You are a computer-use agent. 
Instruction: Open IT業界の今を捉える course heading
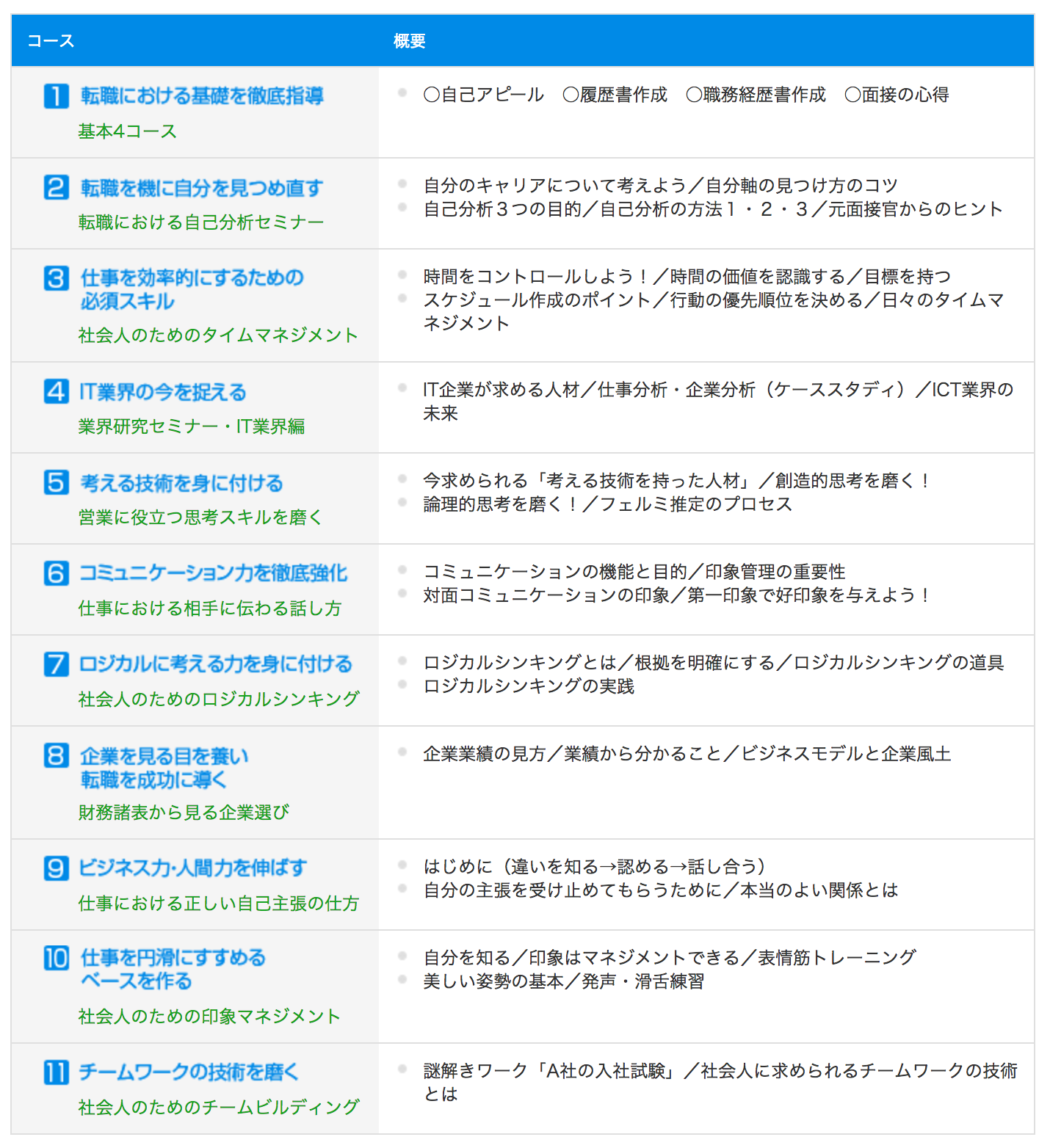pyautogui.click(x=163, y=392)
